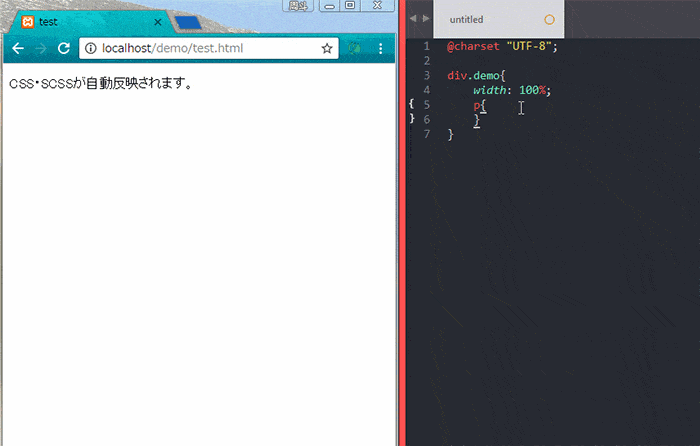
Task: Click the forward navigation arrow in Chrome
Action: point(41,48)
